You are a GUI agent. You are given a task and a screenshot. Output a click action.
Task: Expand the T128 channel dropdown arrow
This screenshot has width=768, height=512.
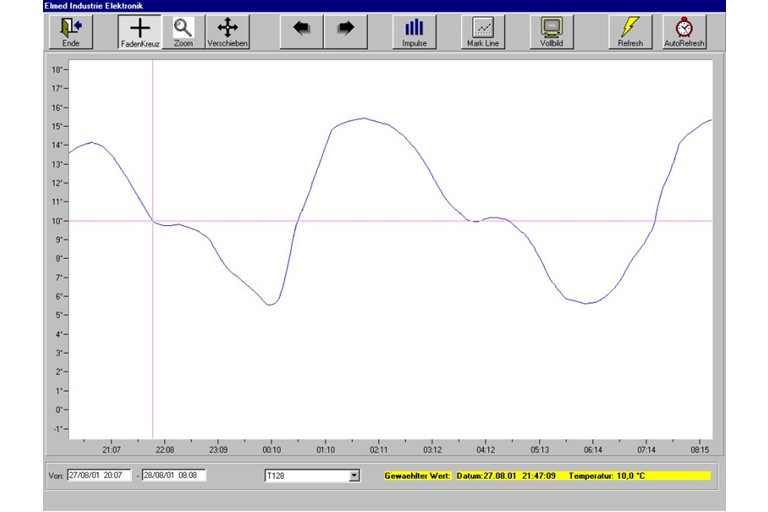pos(353,476)
